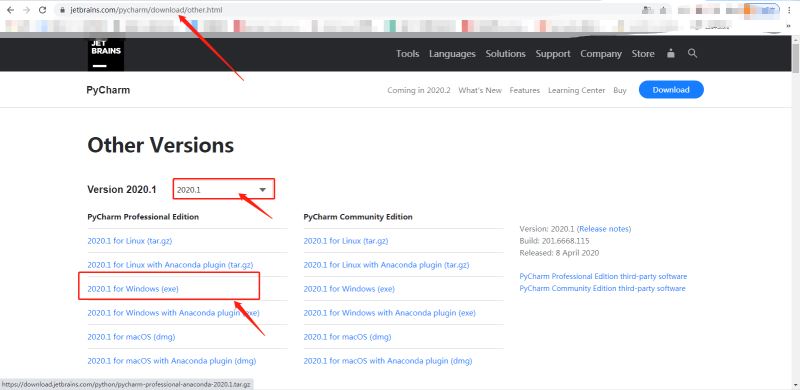Open the Company menu
Screen dimensions: 800x390
(x=601, y=54)
